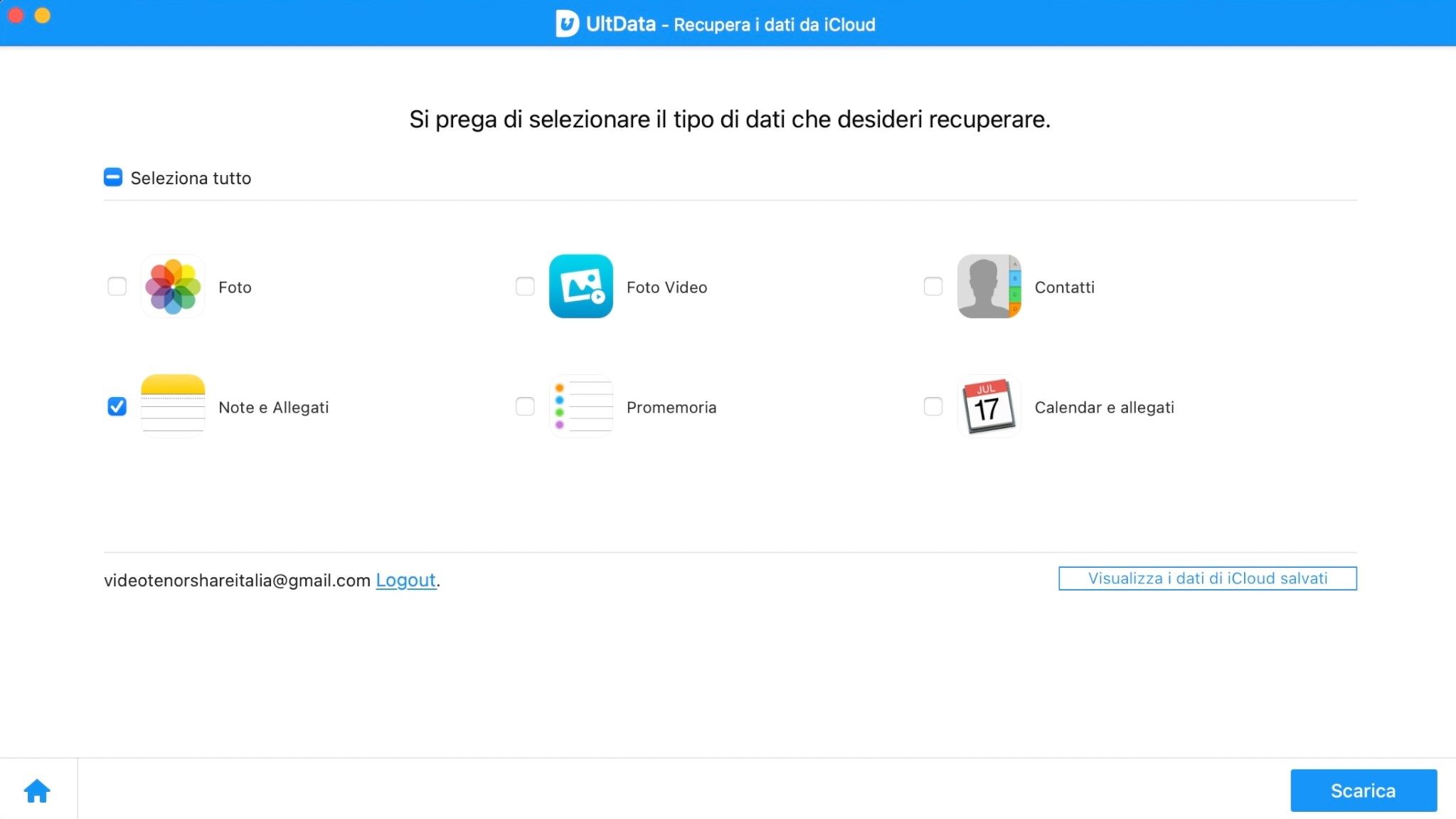Click the videotenorshareitalia@gmail.com account text
Image resolution: width=1456 pixels, height=819 pixels.
pyautogui.click(x=237, y=581)
